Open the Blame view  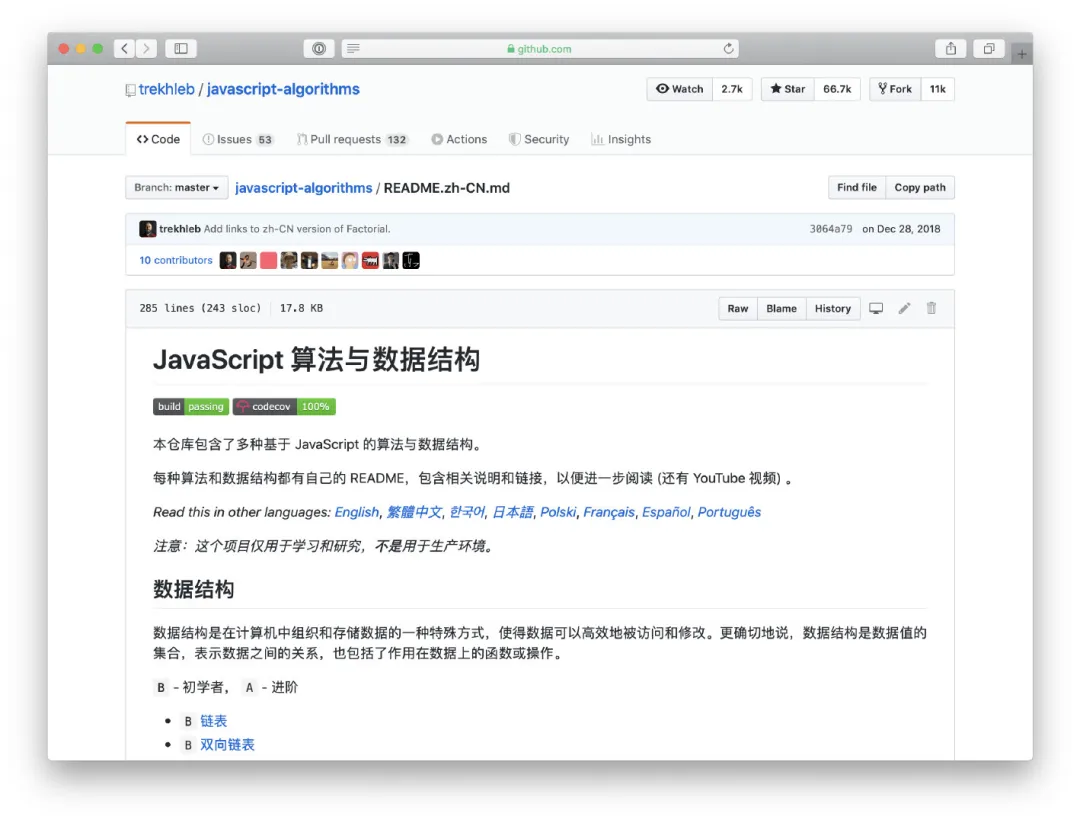coord(781,309)
